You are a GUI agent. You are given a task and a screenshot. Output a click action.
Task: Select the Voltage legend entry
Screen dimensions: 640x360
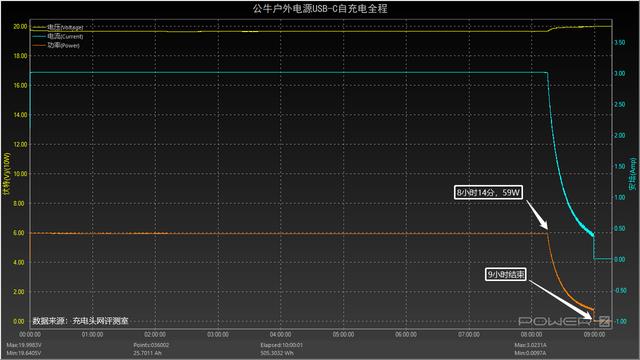click(58, 27)
